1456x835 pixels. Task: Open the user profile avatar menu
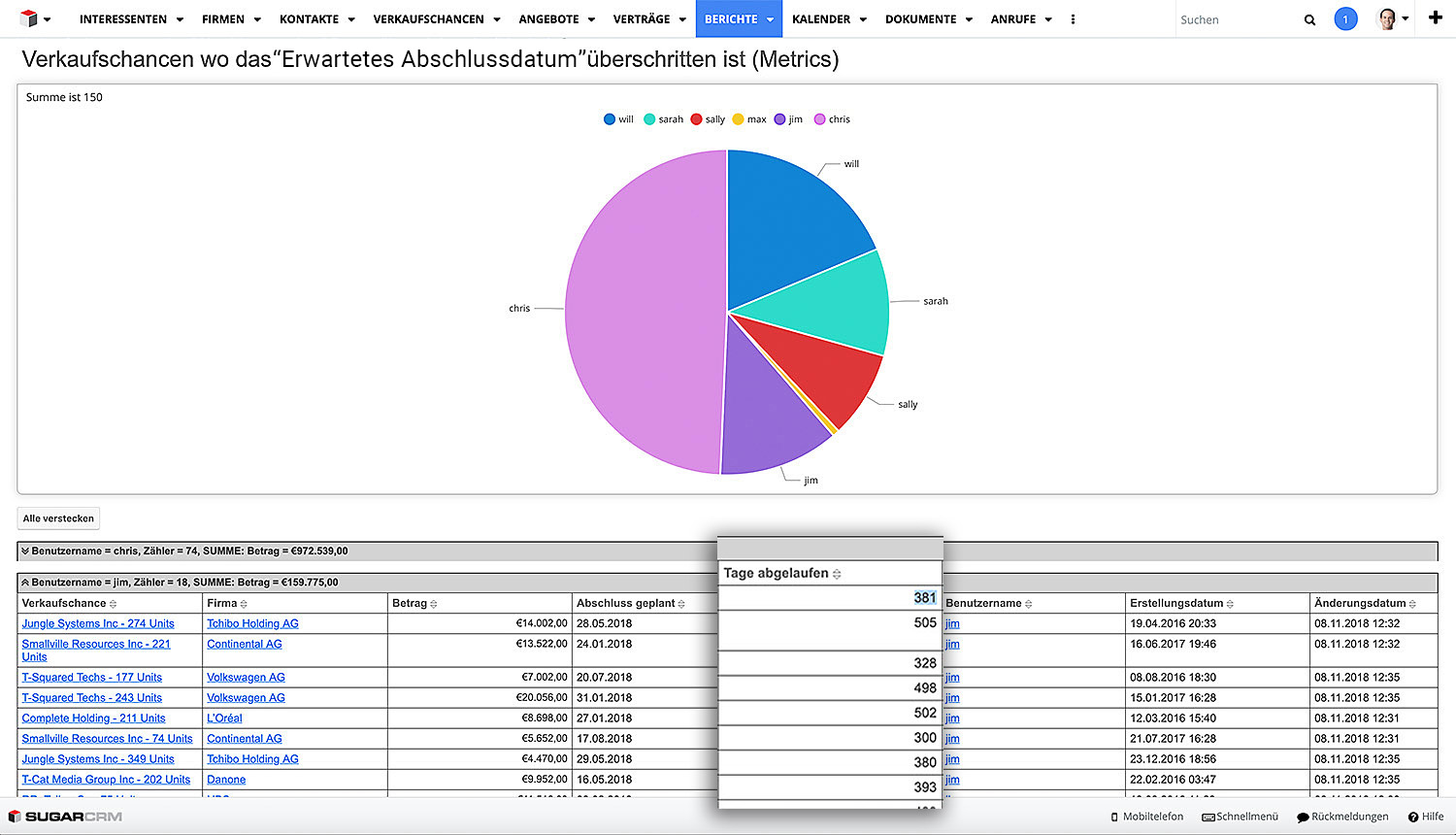click(1388, 19)
